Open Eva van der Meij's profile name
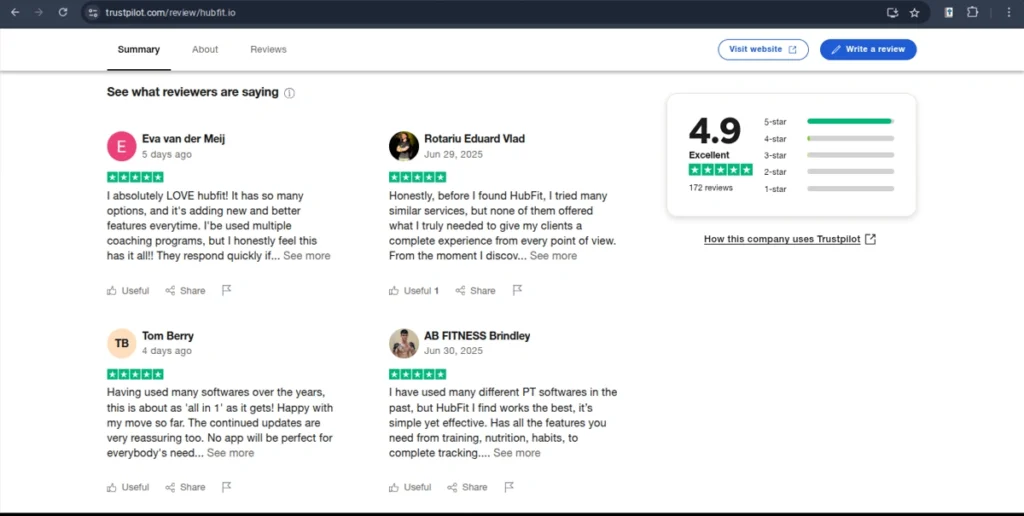The height and width of the screenshot is (516, 1024). [184, 138]
